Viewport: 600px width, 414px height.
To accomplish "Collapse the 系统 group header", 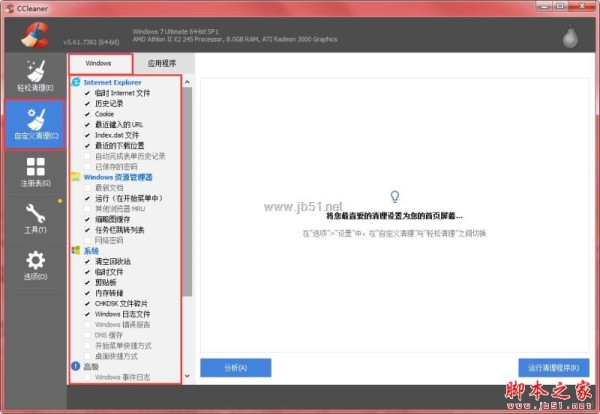I will click(x=91, y=250).
